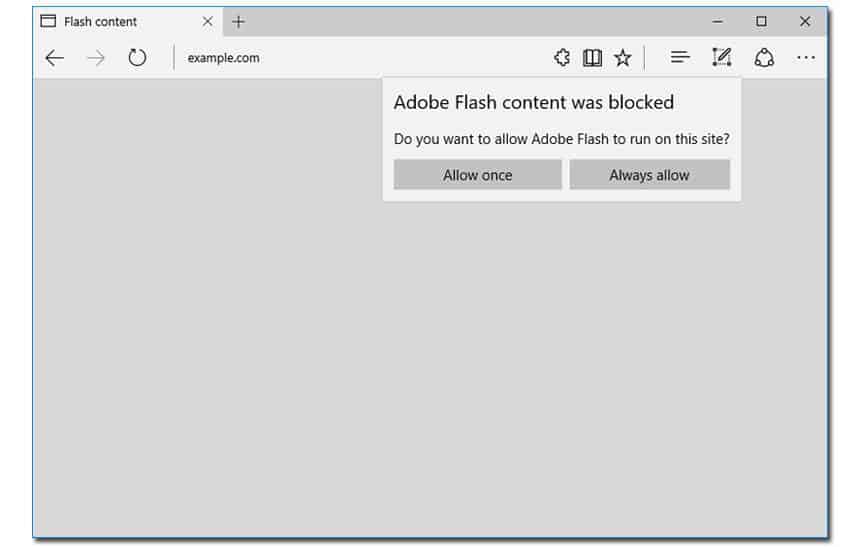860x547 pixels.
Task: Click the Always allow button
Action: (x=649, y=174)
